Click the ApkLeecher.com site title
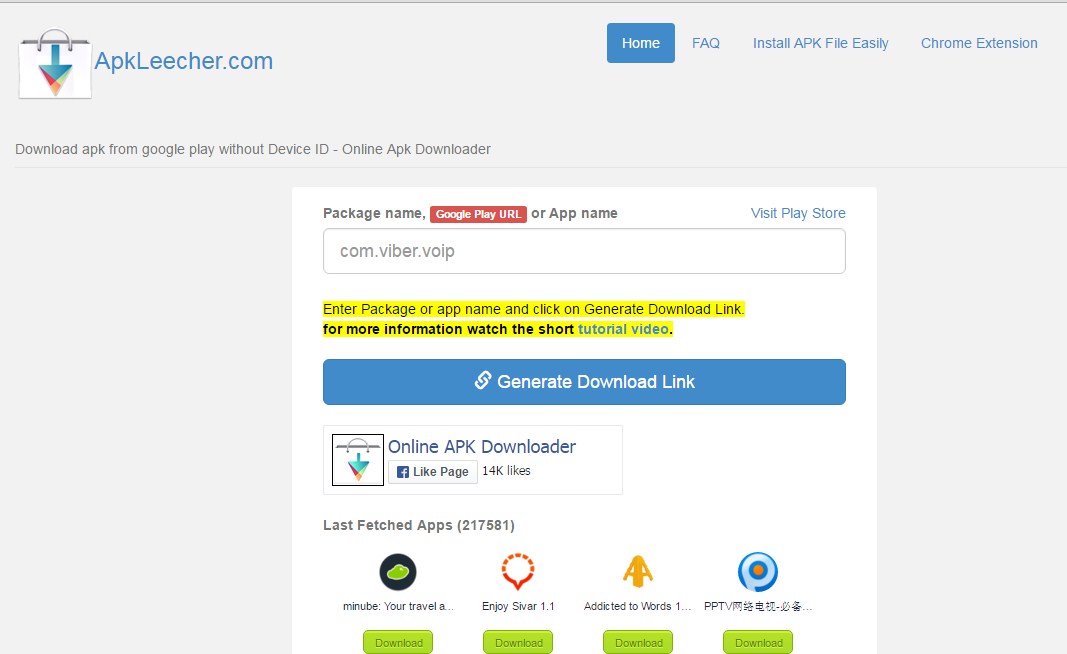 (184, 61)
